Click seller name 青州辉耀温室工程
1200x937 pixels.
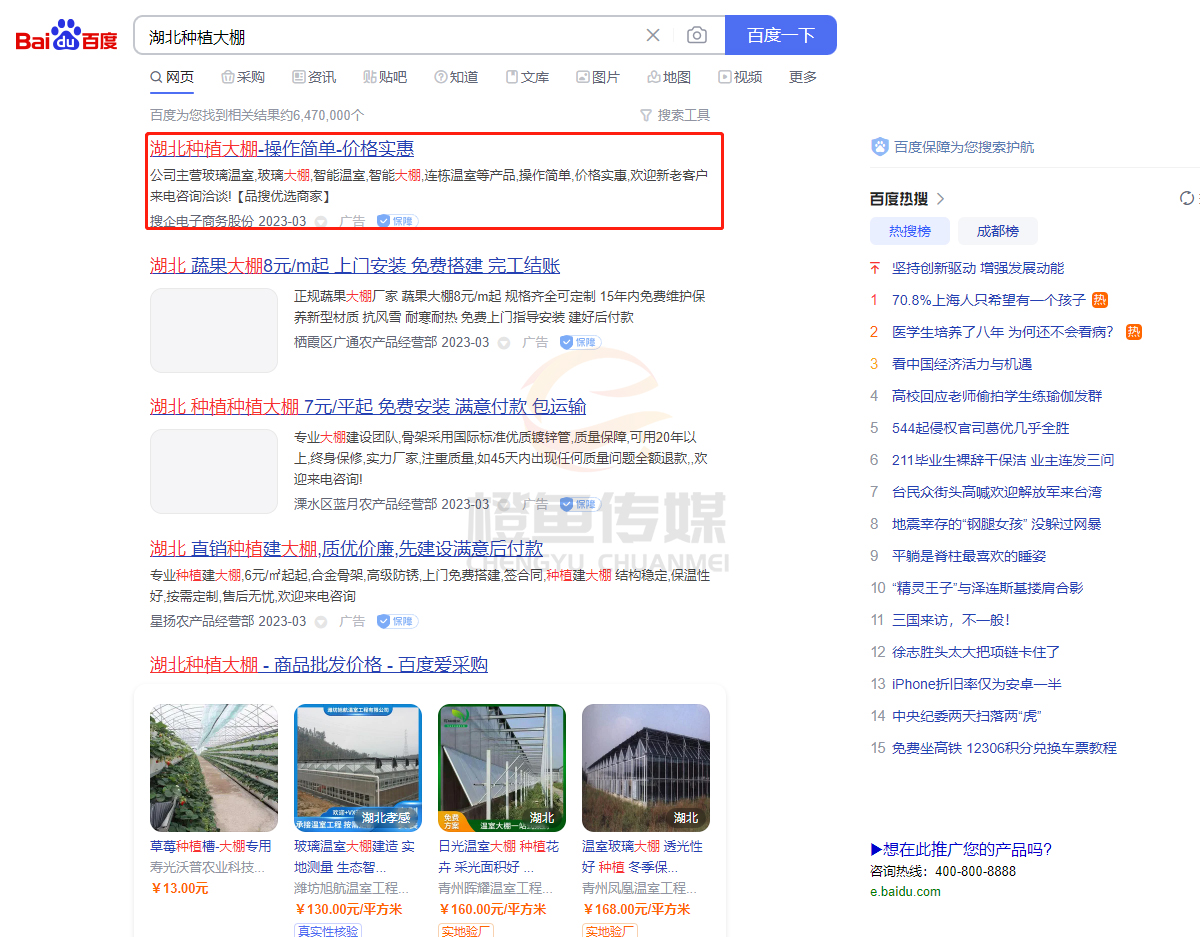(x=496, y=888)
